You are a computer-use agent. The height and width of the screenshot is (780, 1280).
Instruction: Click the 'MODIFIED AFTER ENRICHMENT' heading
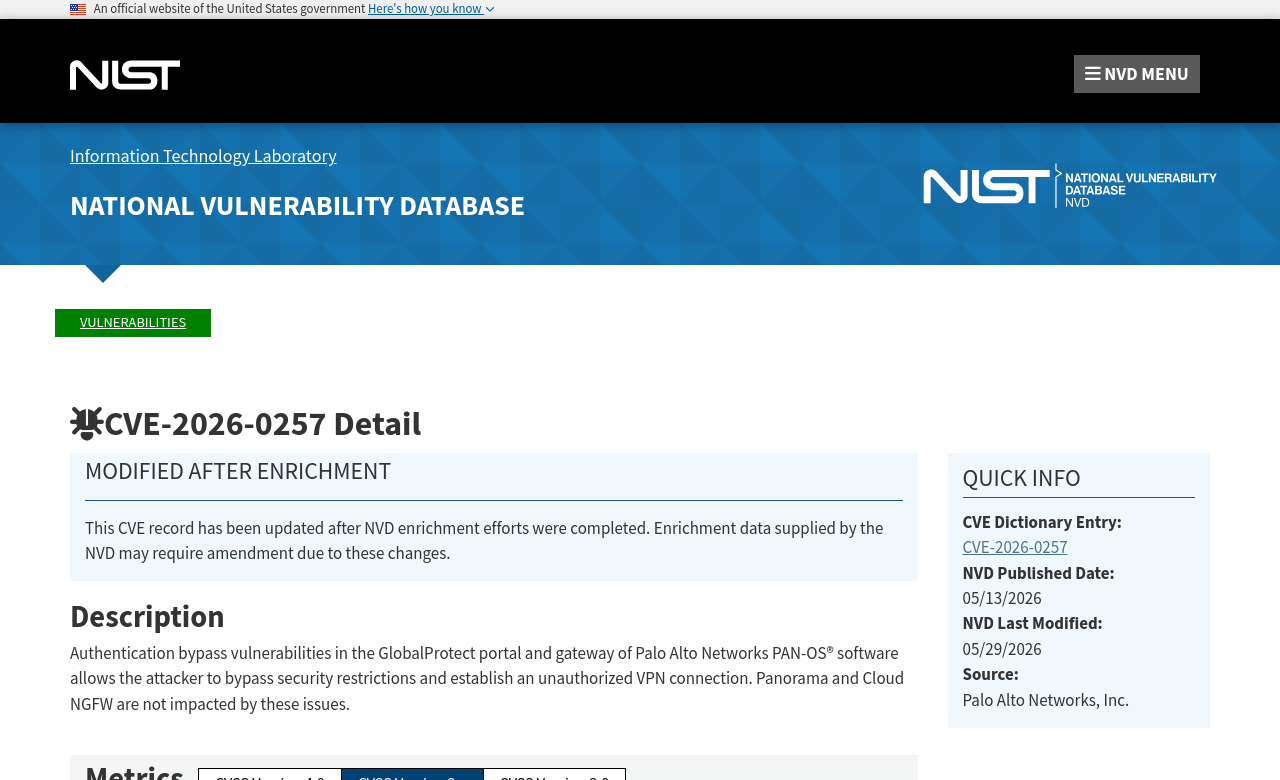click(x=238, y=471)
